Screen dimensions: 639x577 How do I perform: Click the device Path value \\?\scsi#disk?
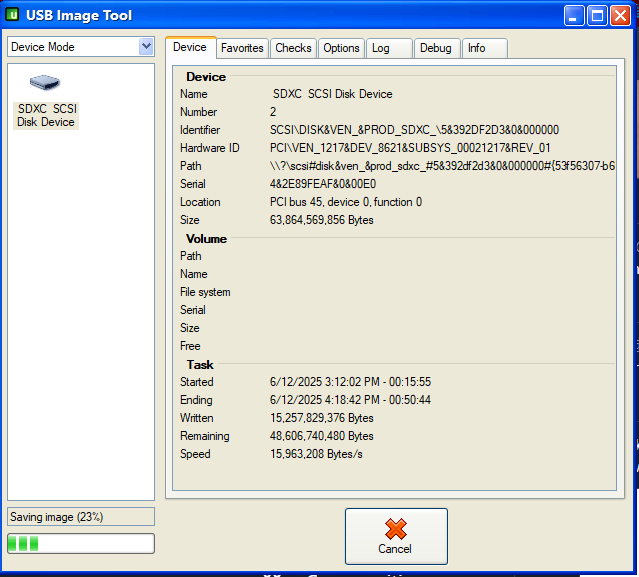click(442, 166)
